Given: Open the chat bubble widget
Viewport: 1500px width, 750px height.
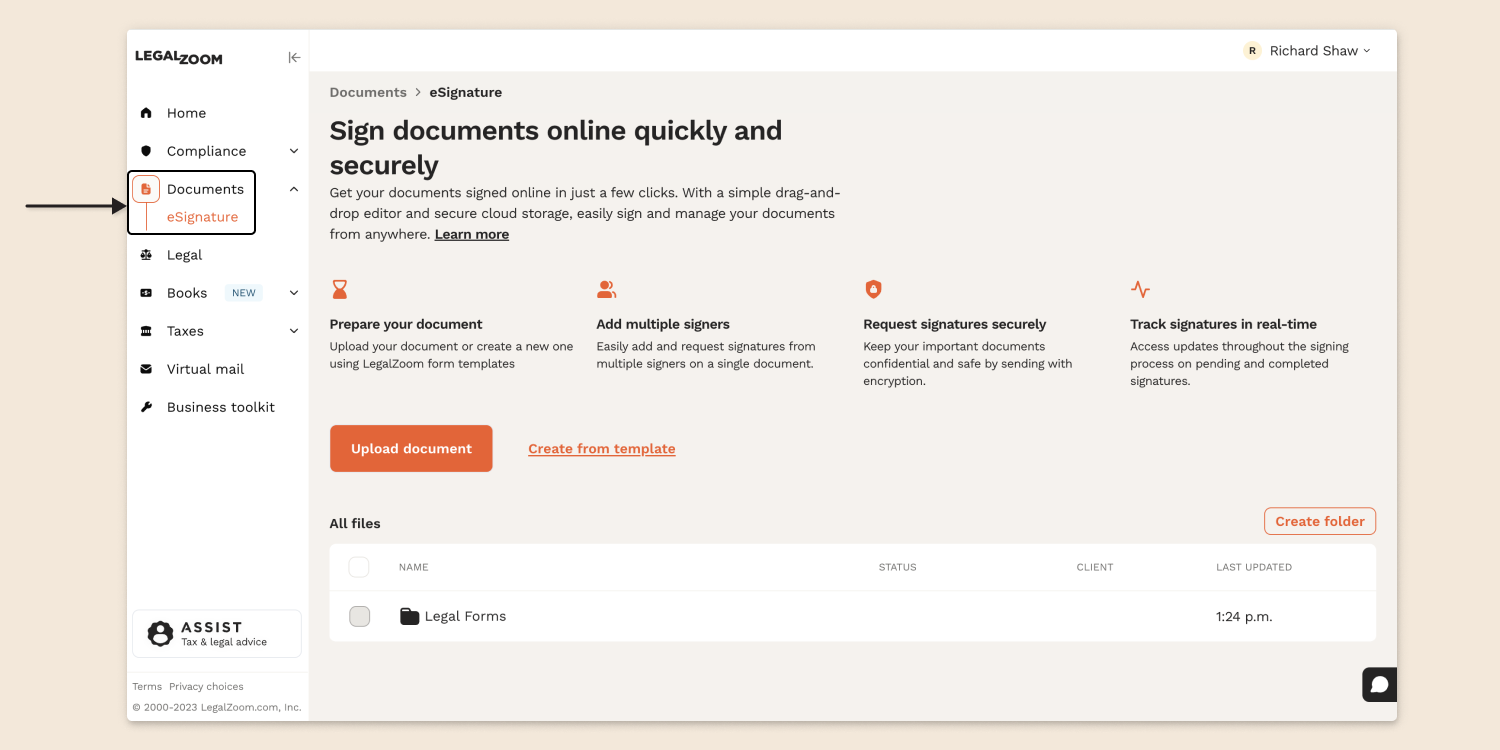Looking at the screenshot, I should click(x=1379, y=685).
